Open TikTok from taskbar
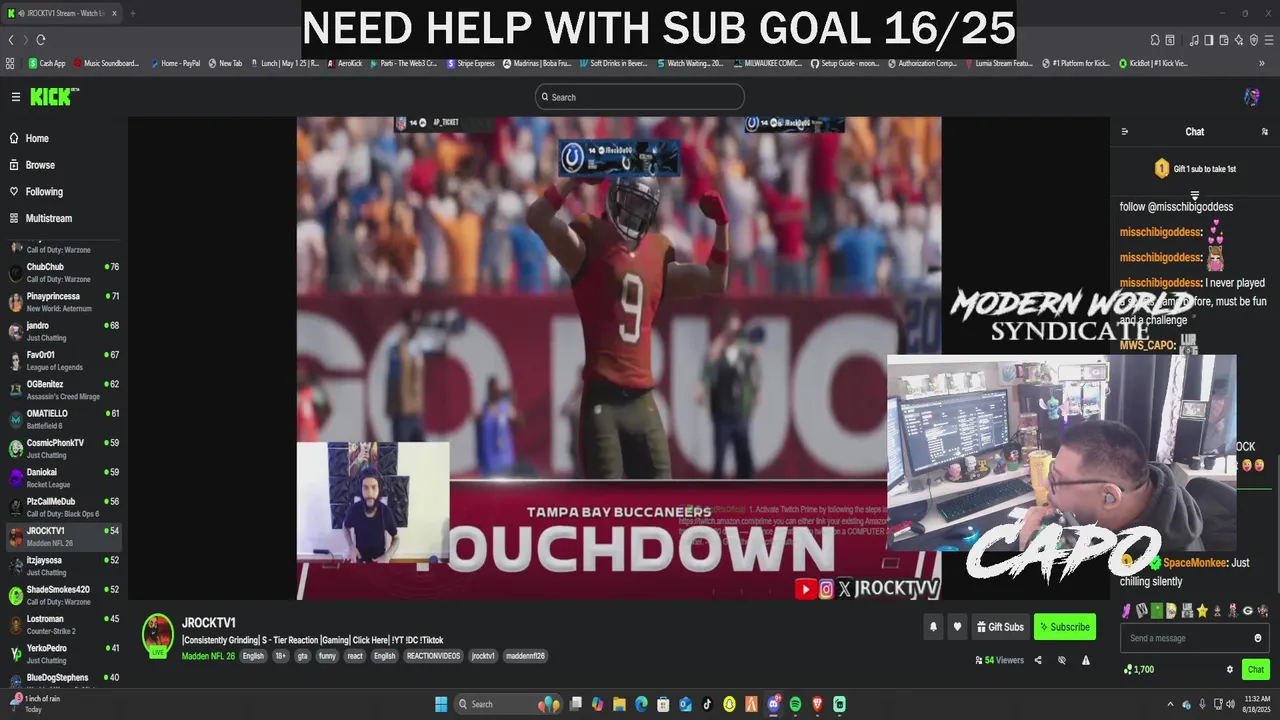 (707, 704)
